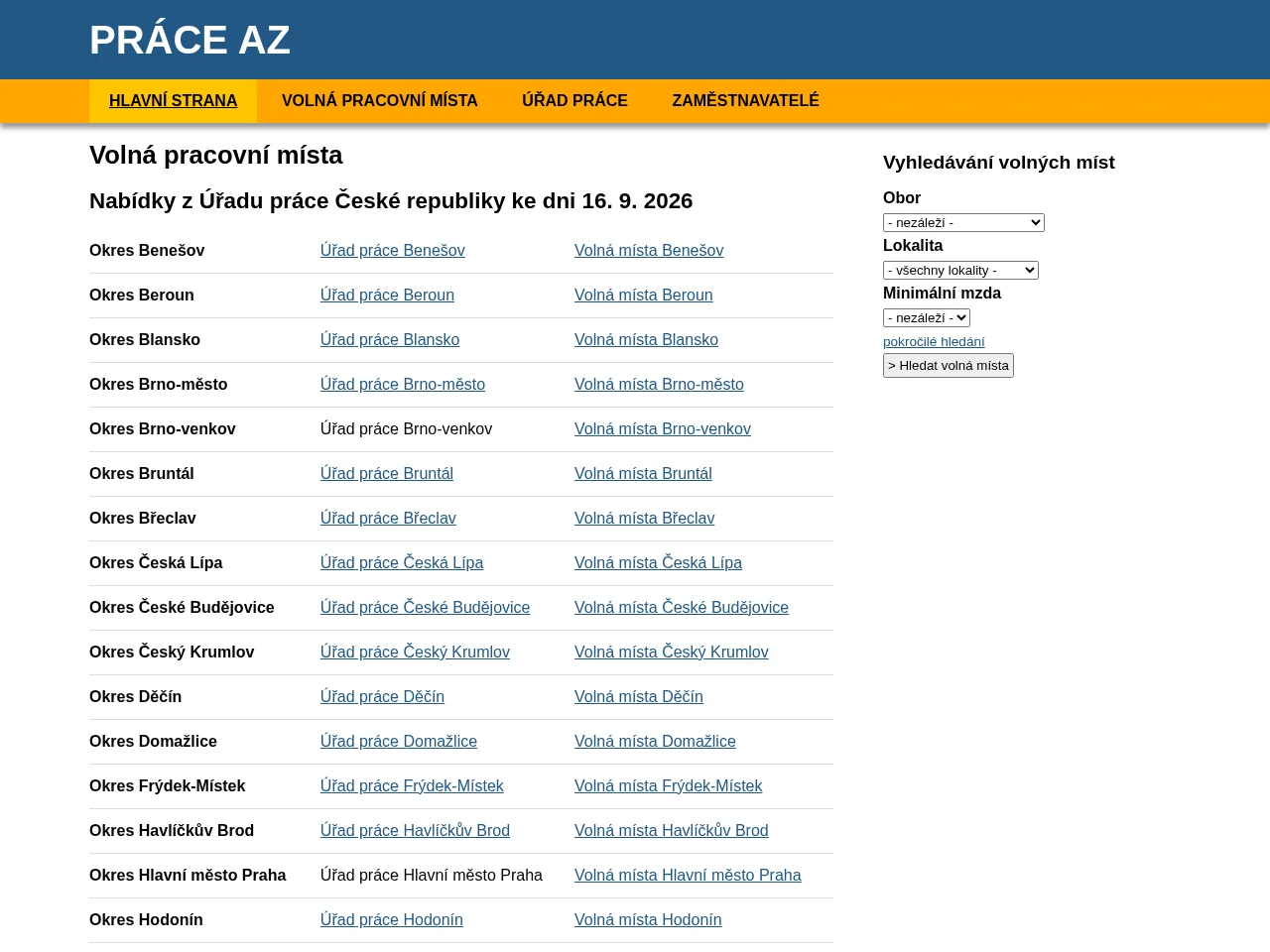Open Volná místa Beroun link
Viewport: 1270px width, 952px height.
(x=644, y=296)
